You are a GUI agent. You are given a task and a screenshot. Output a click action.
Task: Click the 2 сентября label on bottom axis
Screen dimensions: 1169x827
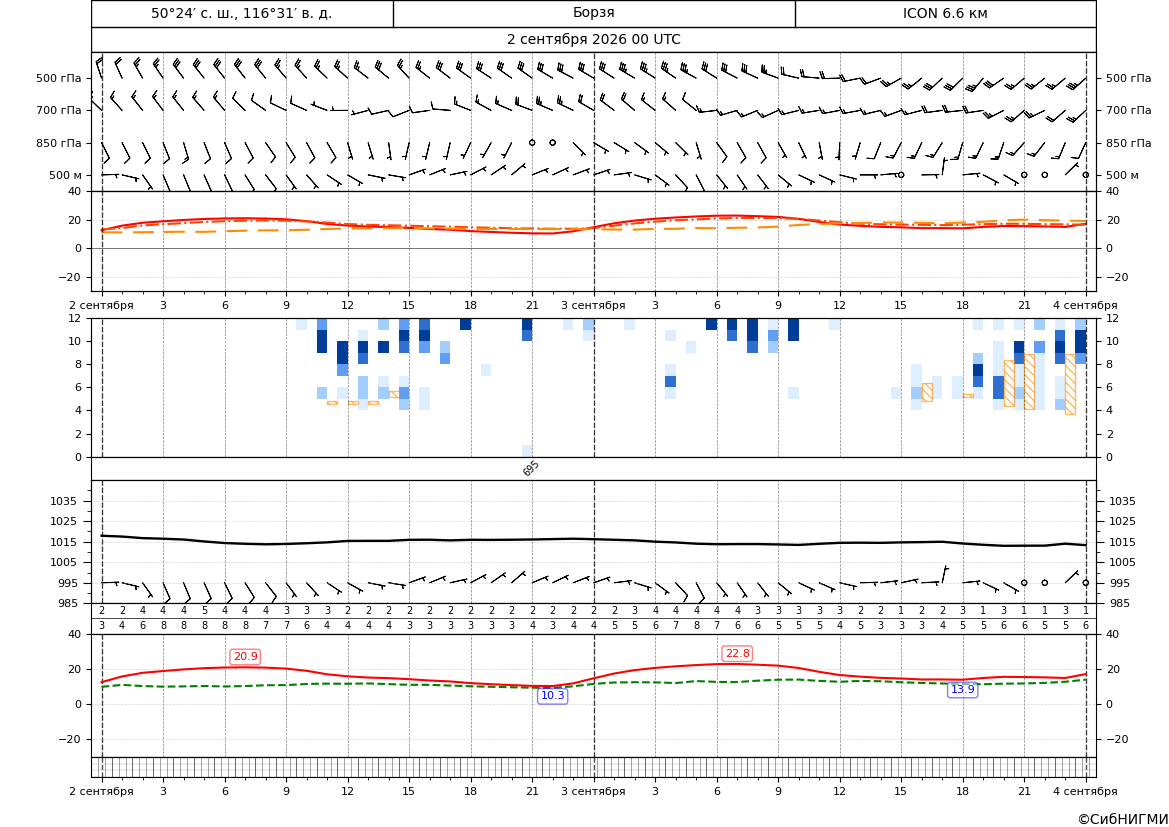tap(101, 791)
